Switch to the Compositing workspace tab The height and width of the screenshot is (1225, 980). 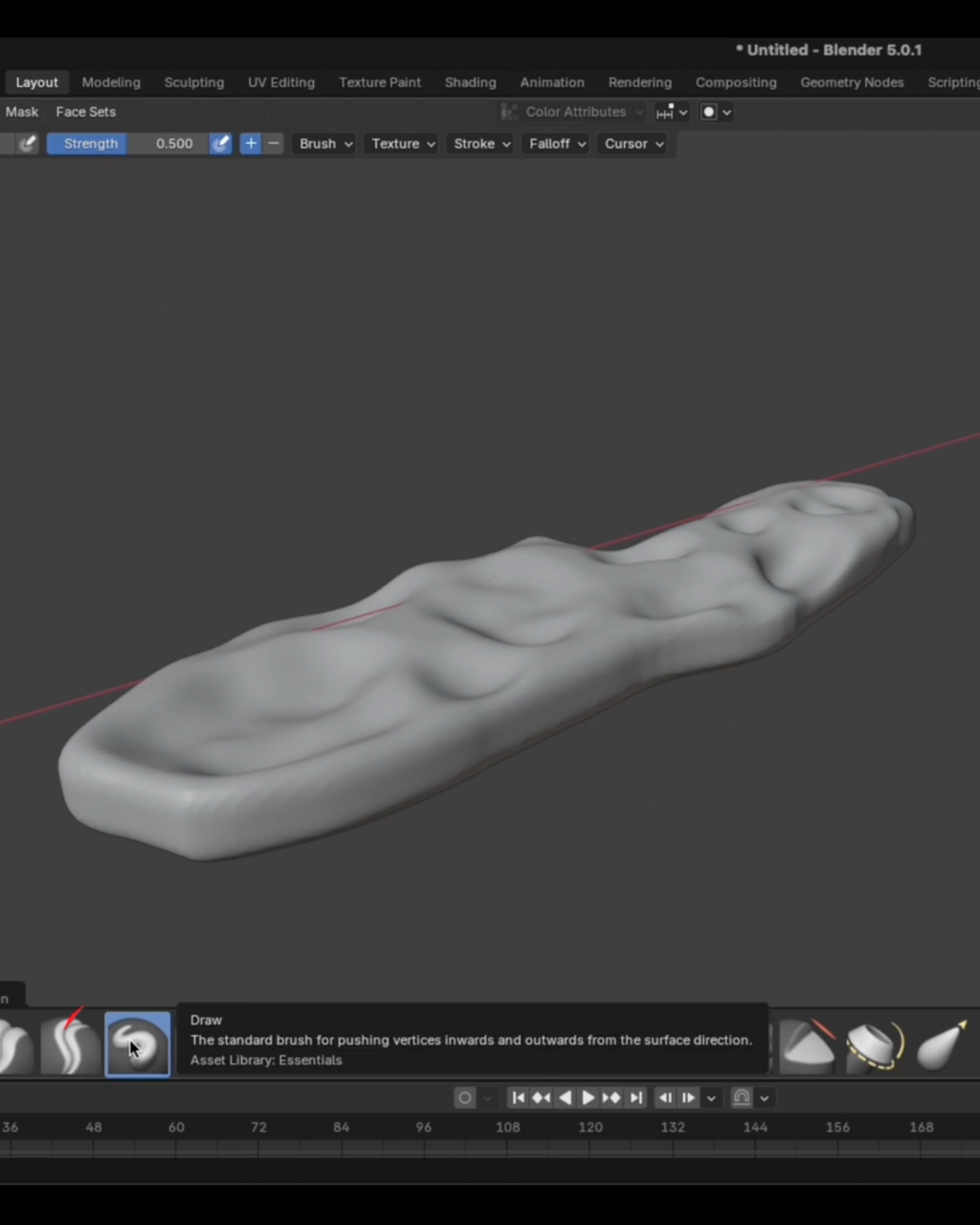click(736, 82)
